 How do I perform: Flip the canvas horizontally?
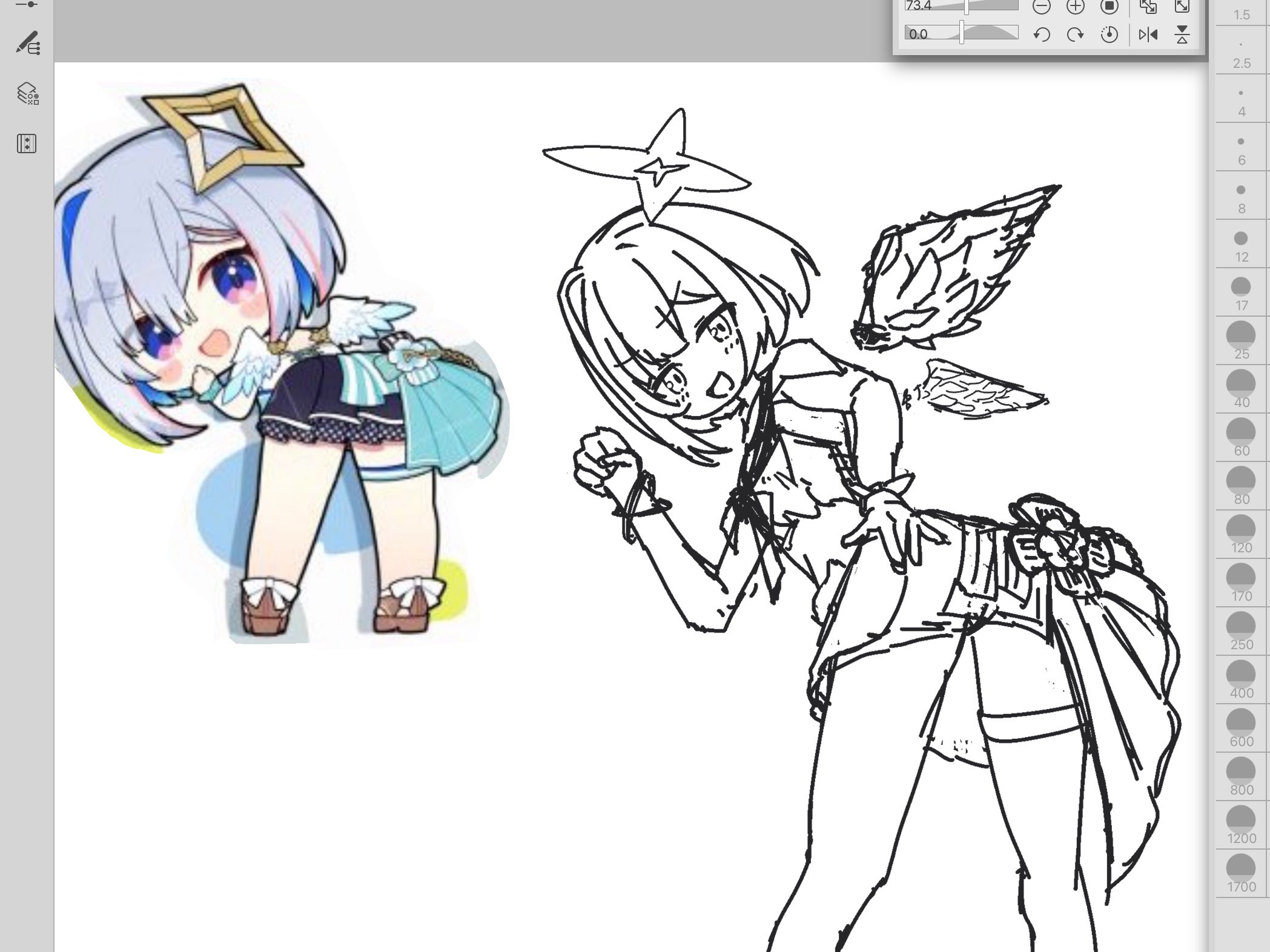coord(1148,35)
